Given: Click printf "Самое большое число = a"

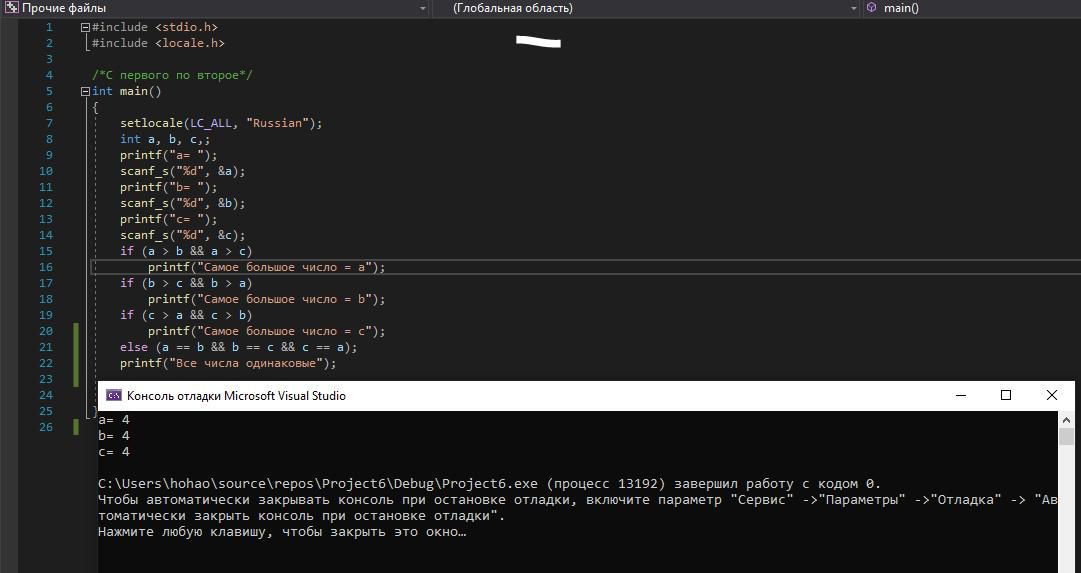Looking at the screenshot, I should 266,267.
